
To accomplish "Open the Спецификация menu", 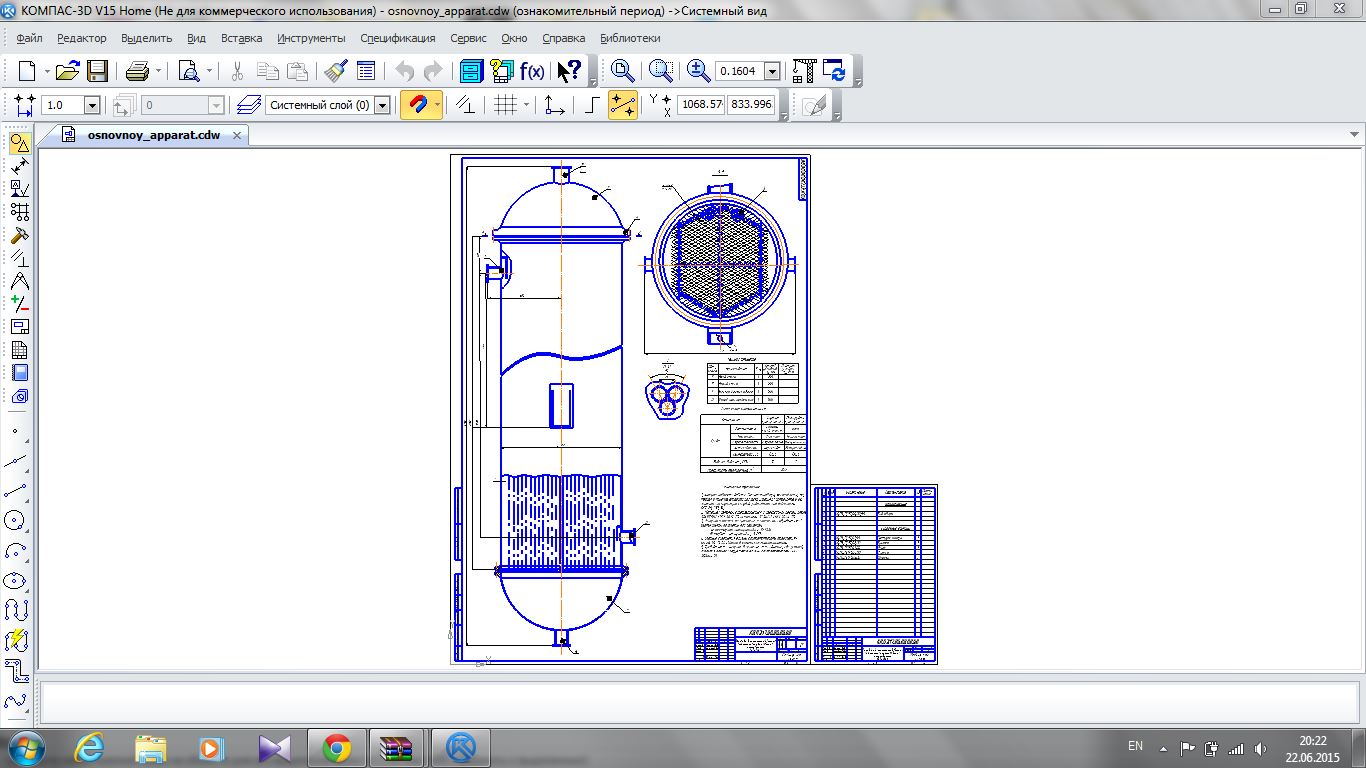I will pyautogui.click(x=397, y=38).
